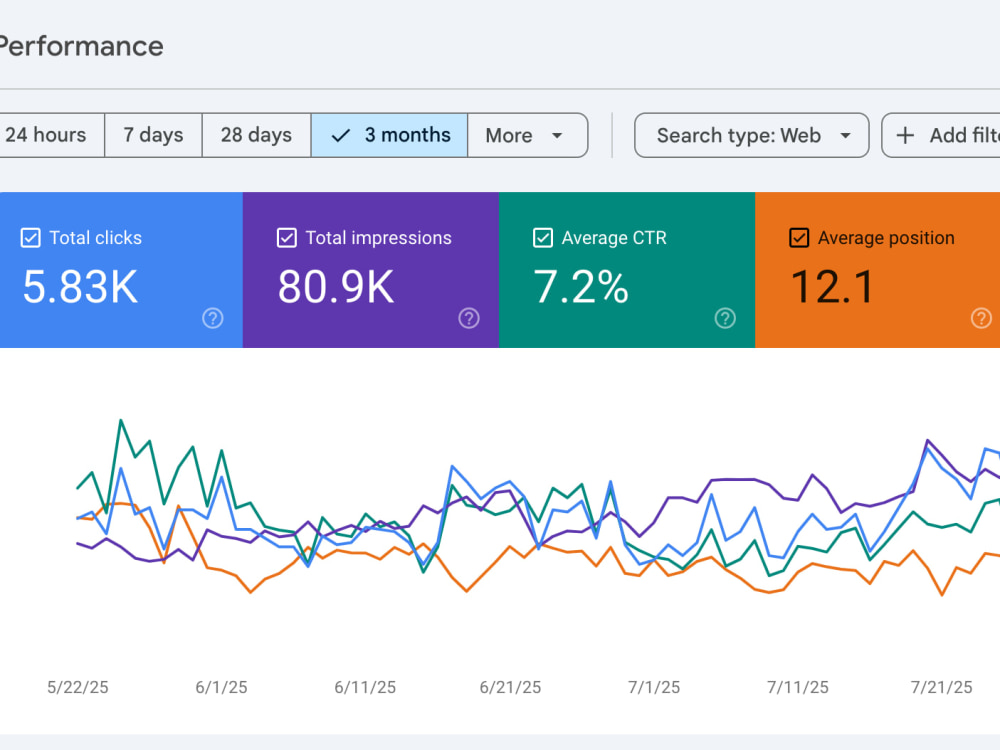Screen dimensions: 1000x750
Task: Click the Average CTR label text
Action: [x=614, y=238]
